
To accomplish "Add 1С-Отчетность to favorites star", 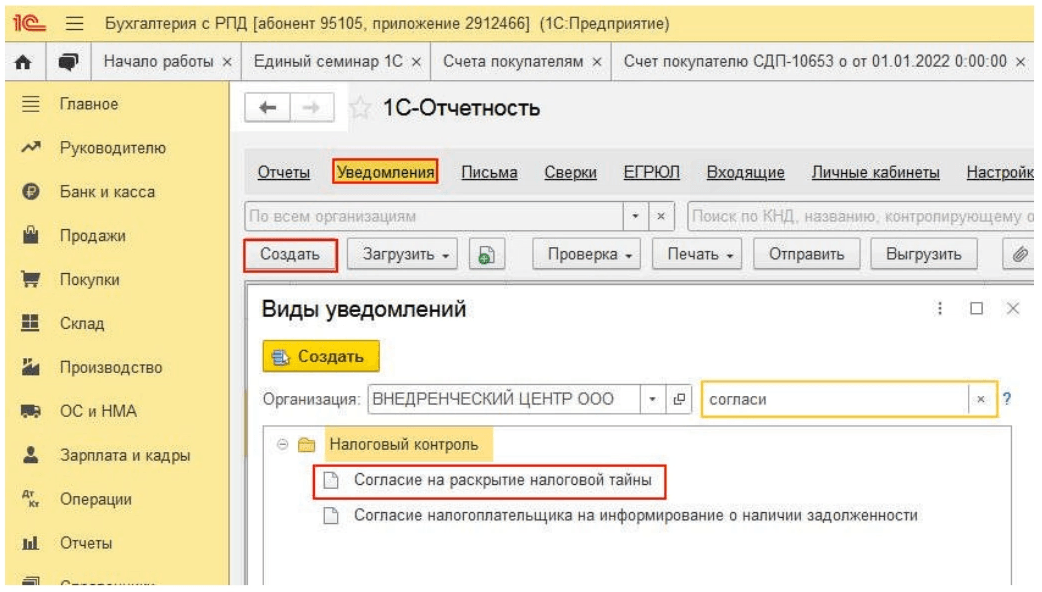I will click(x=360, y=108).
